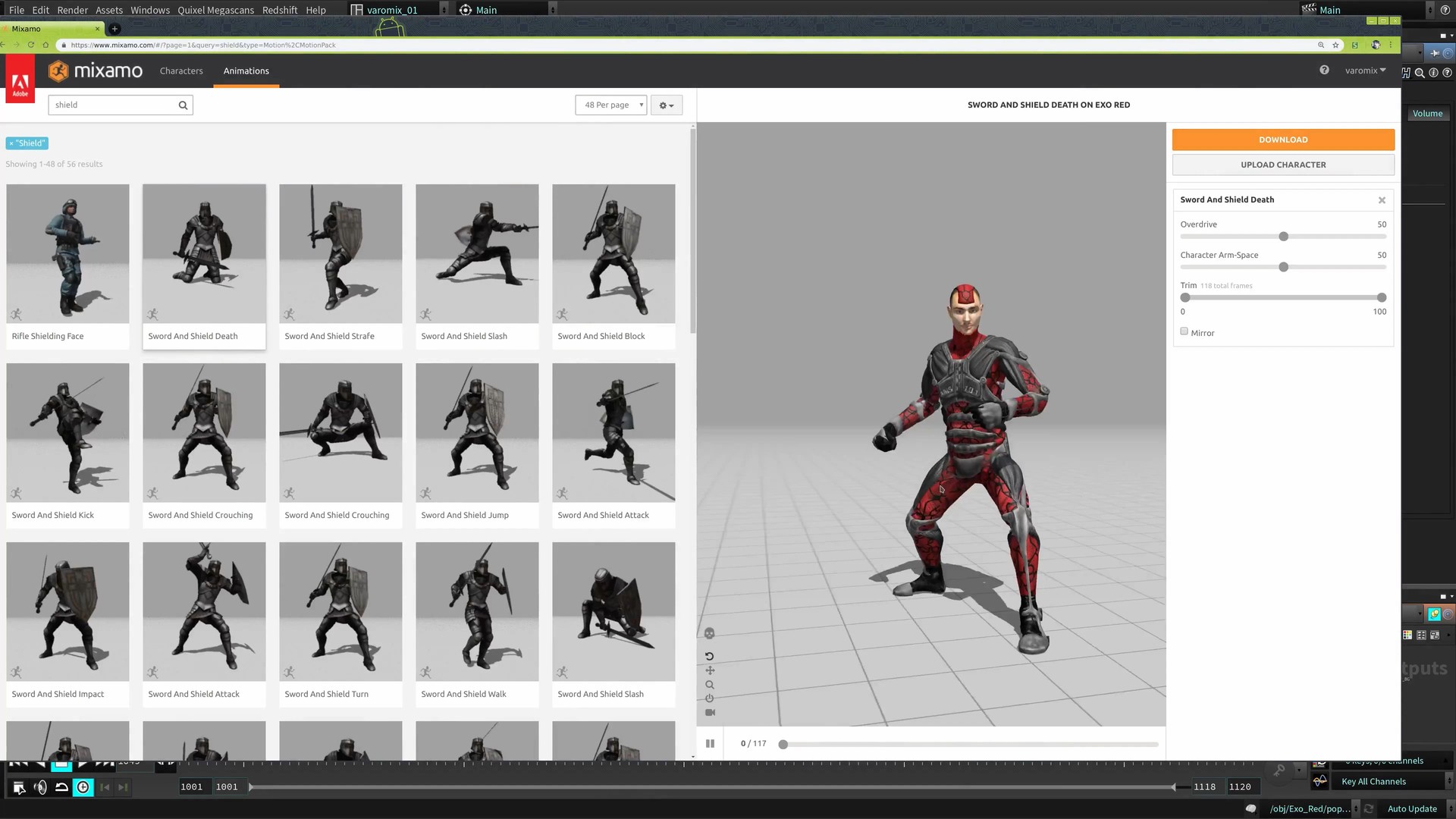Image resolution: width=1456 pixels, height=819 pixels.
Task: Pause the animation preview playback
Action: pyautogui.click(x=710, y=744)
